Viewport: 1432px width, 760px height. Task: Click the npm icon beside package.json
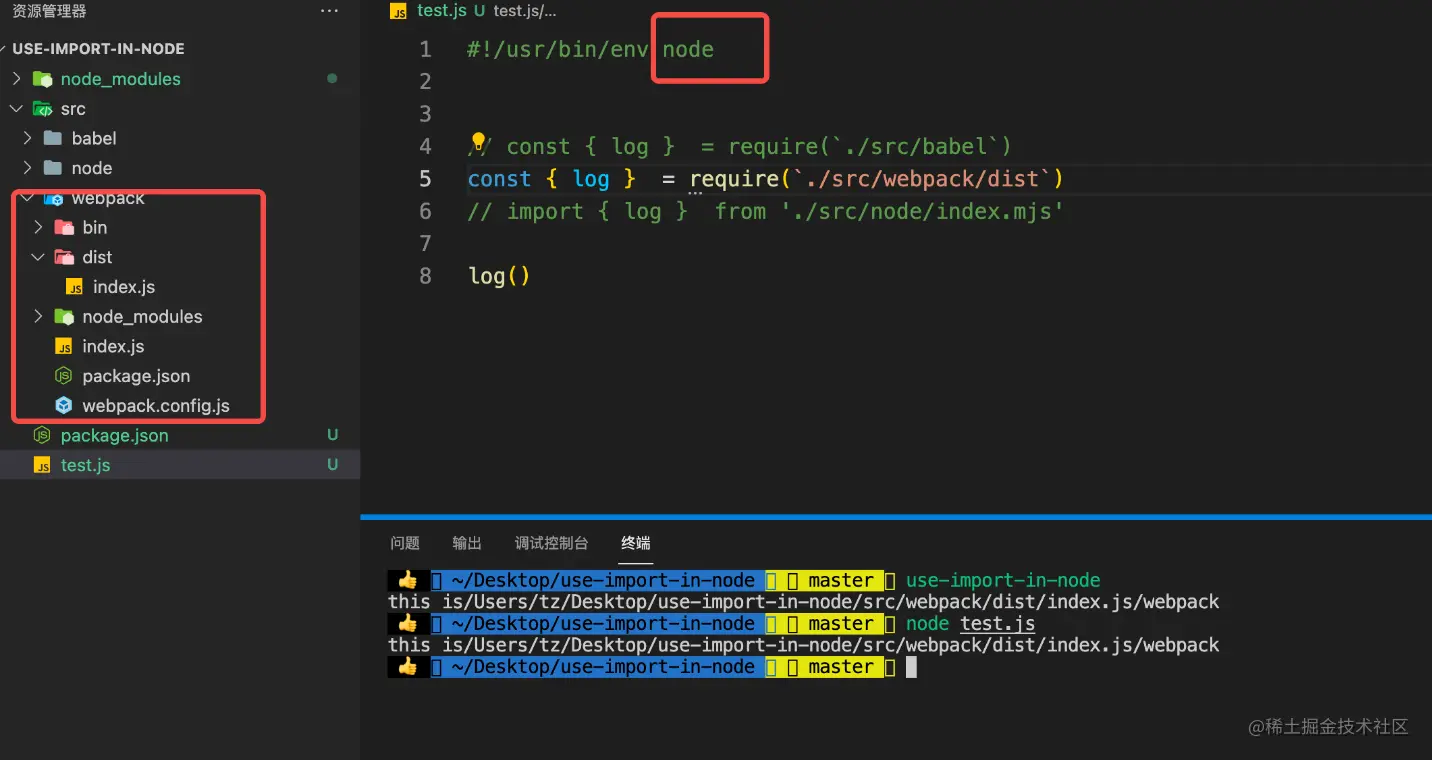click(x=41, y=435)
